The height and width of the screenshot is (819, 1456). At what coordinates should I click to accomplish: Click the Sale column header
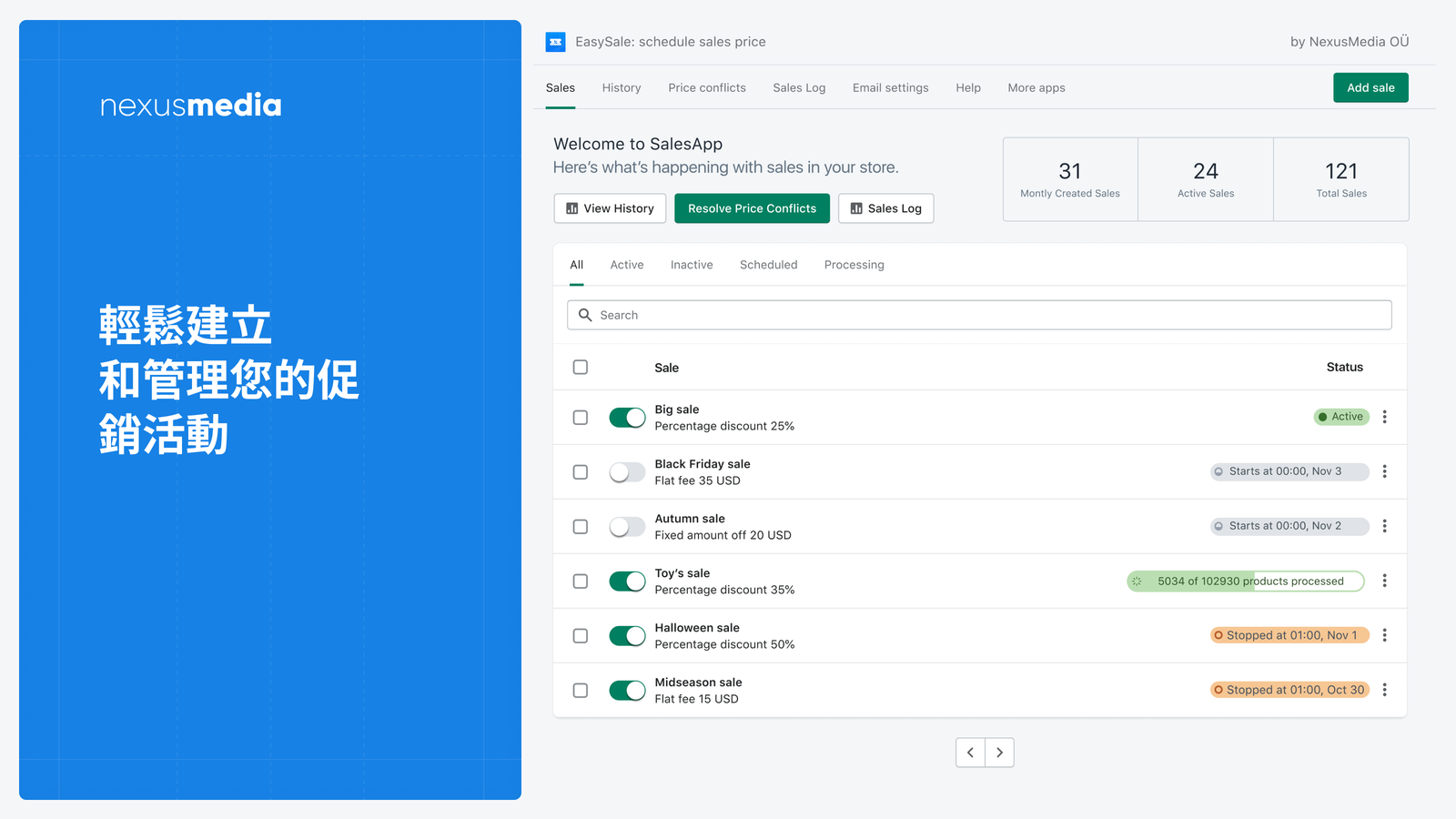click(x=667, y=368)
